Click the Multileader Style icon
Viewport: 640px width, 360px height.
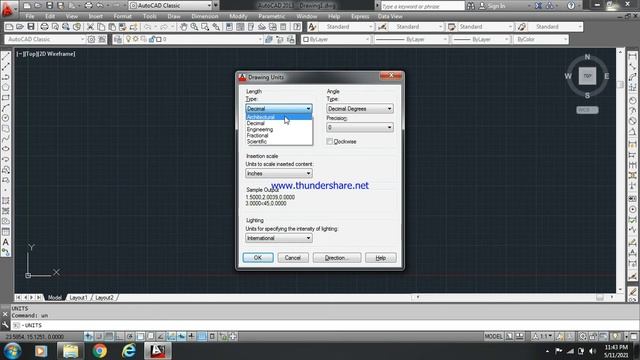point(522,27)
